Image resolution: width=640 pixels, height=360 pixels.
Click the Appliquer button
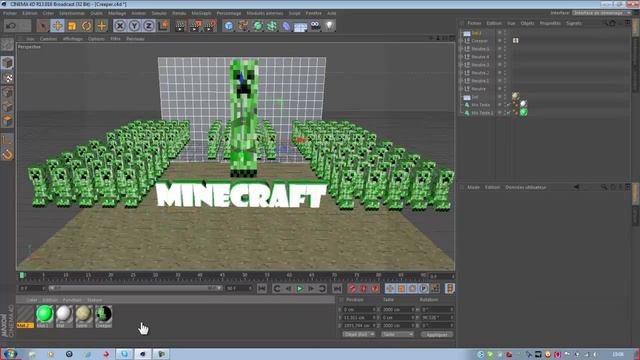(x=437, y=334)
